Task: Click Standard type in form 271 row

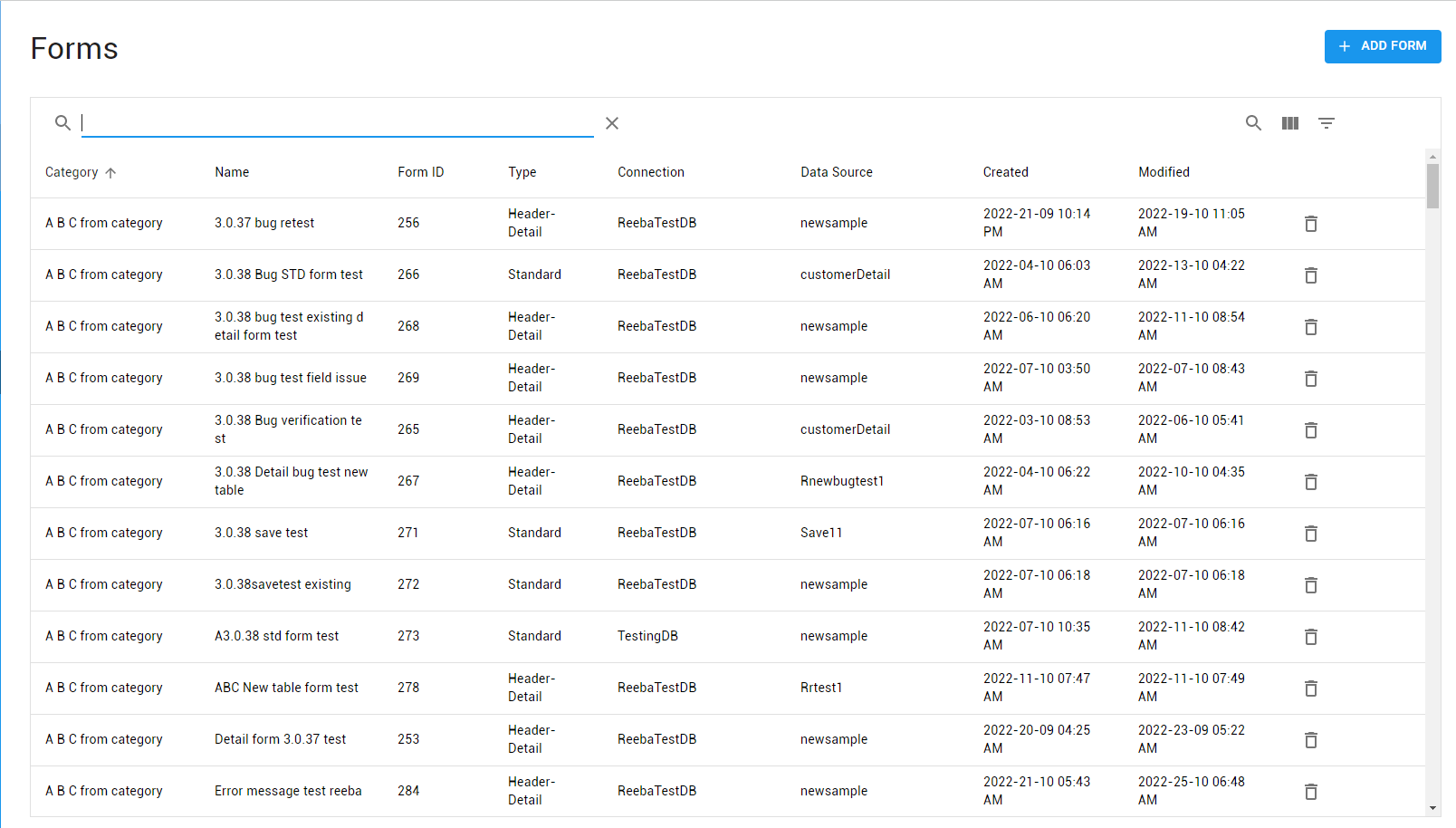Action: (x=534, y=533)
